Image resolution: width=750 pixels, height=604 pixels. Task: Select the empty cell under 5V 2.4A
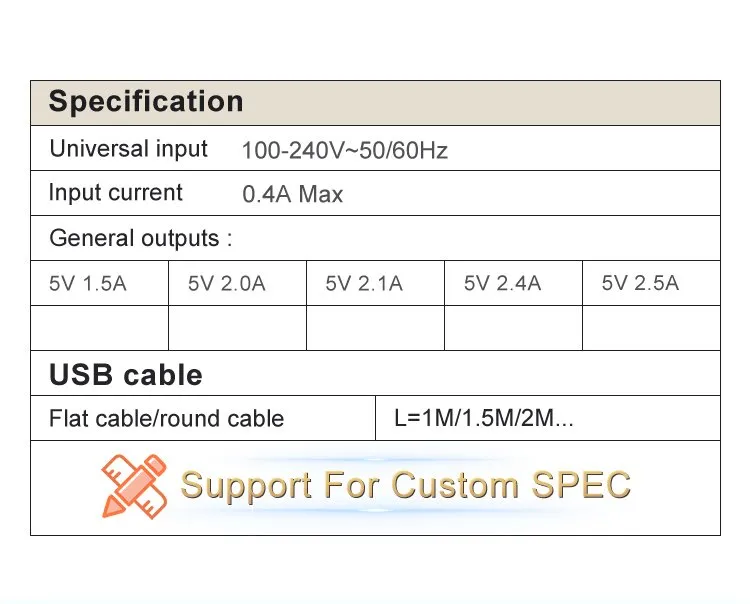[x=512, y=328]
